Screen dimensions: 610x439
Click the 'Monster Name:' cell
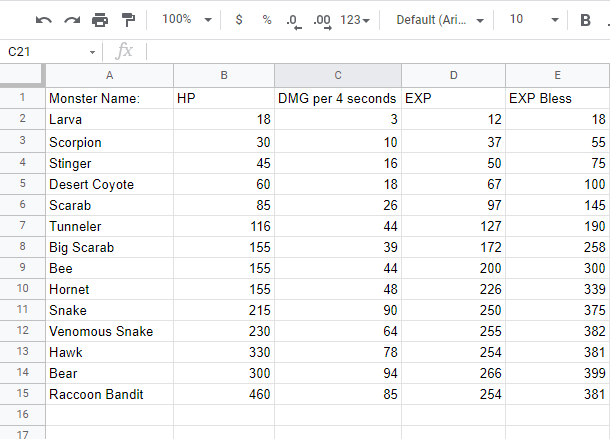tap(110, 98)
